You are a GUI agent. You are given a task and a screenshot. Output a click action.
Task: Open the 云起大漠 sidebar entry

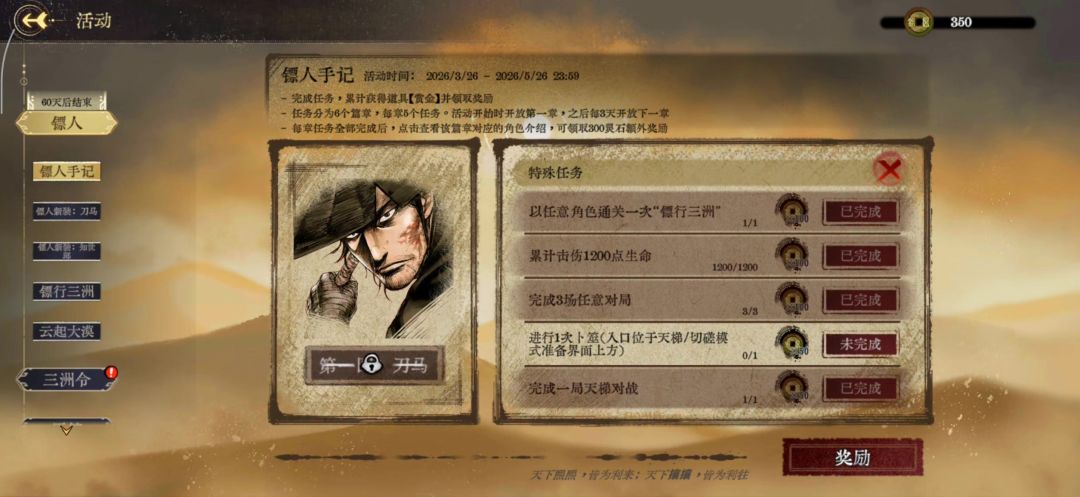click(67, 331)
